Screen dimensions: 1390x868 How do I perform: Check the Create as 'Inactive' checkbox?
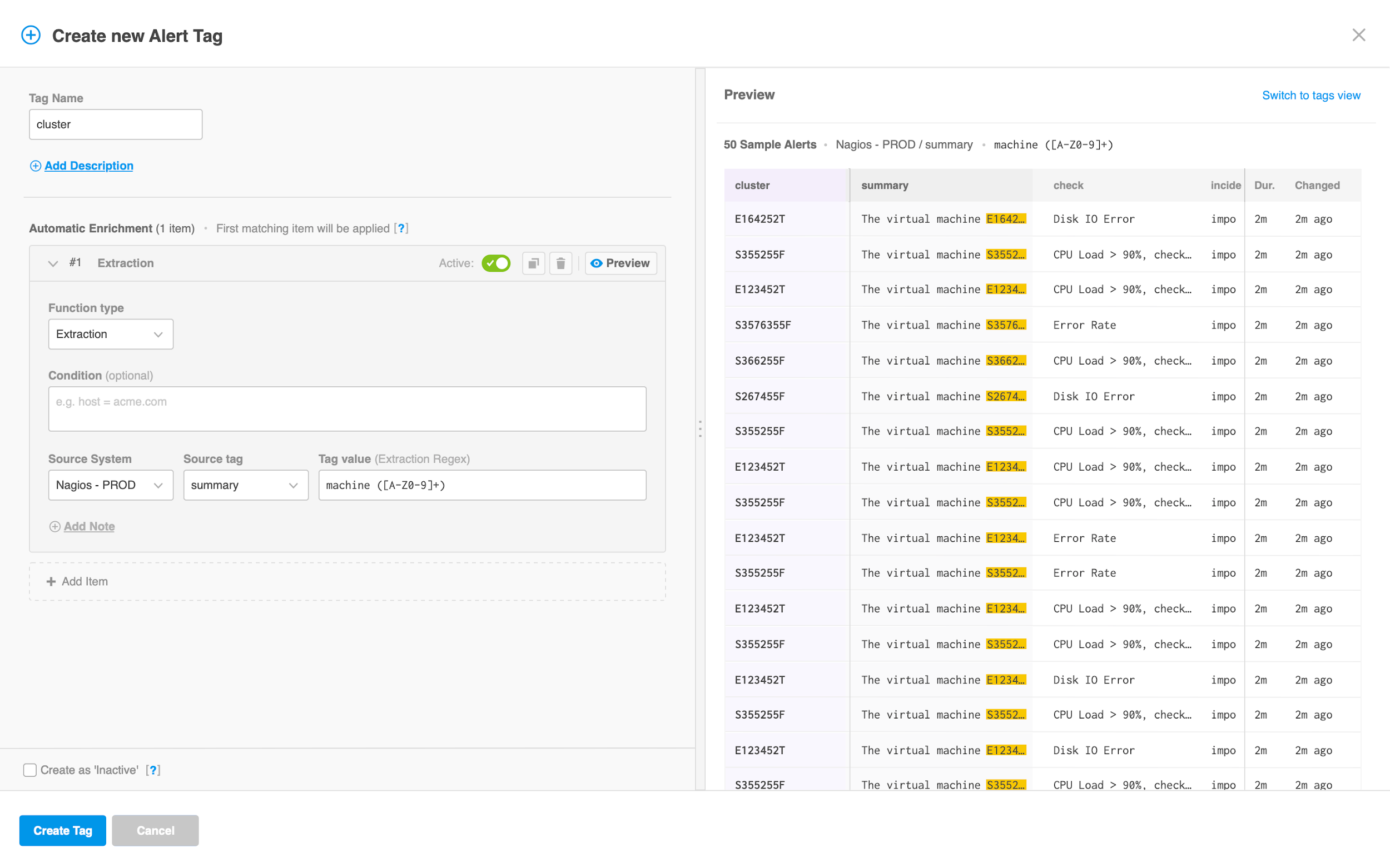coord(30,770)
